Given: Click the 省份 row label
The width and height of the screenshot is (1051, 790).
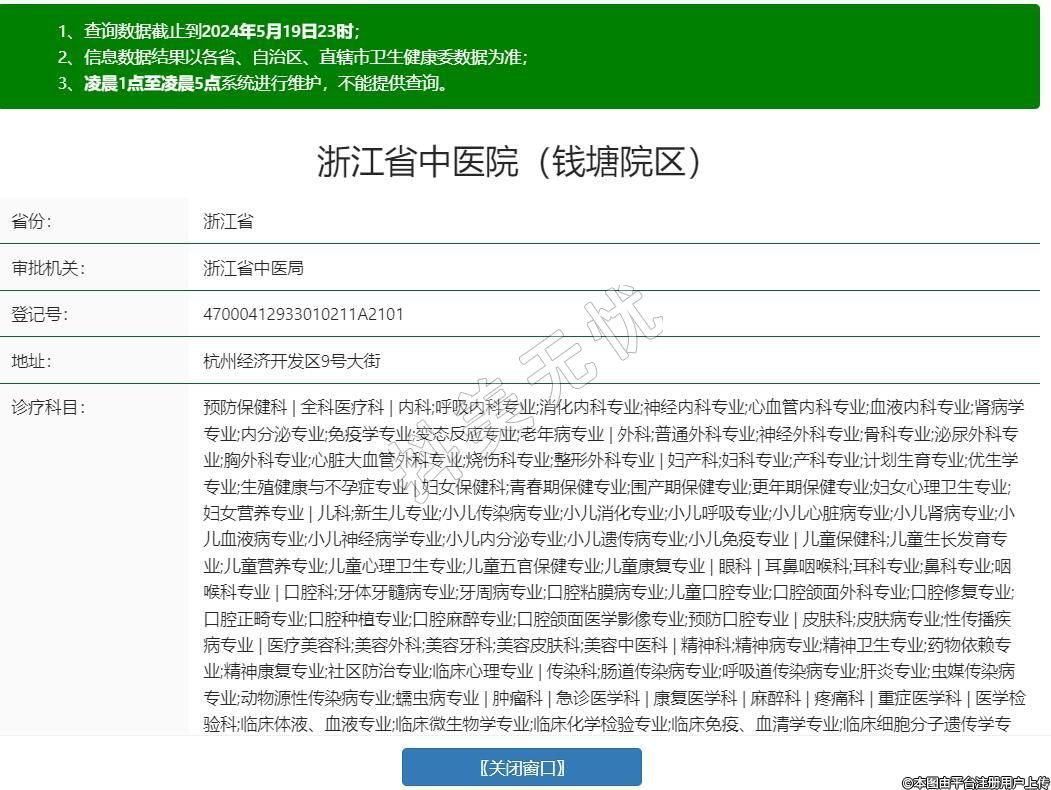Looking at the screenshot, I should [31, 221].
